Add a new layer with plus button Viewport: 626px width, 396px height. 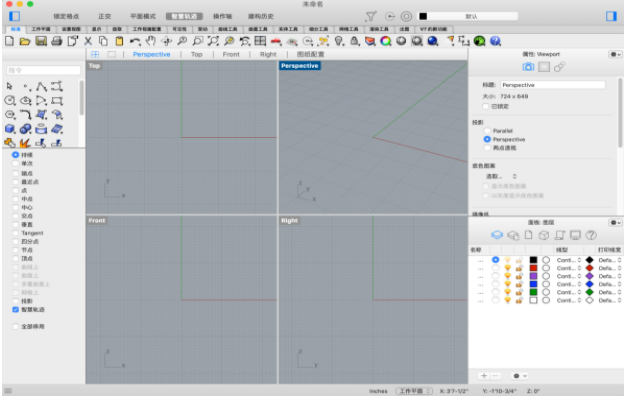484,376
